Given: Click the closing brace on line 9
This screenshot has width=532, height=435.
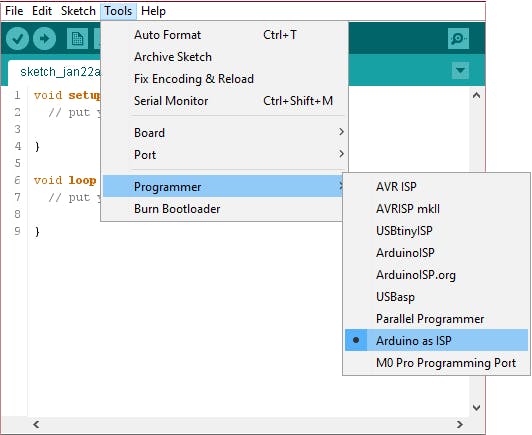Looking at the screenshot, I should tap(37, 231).
